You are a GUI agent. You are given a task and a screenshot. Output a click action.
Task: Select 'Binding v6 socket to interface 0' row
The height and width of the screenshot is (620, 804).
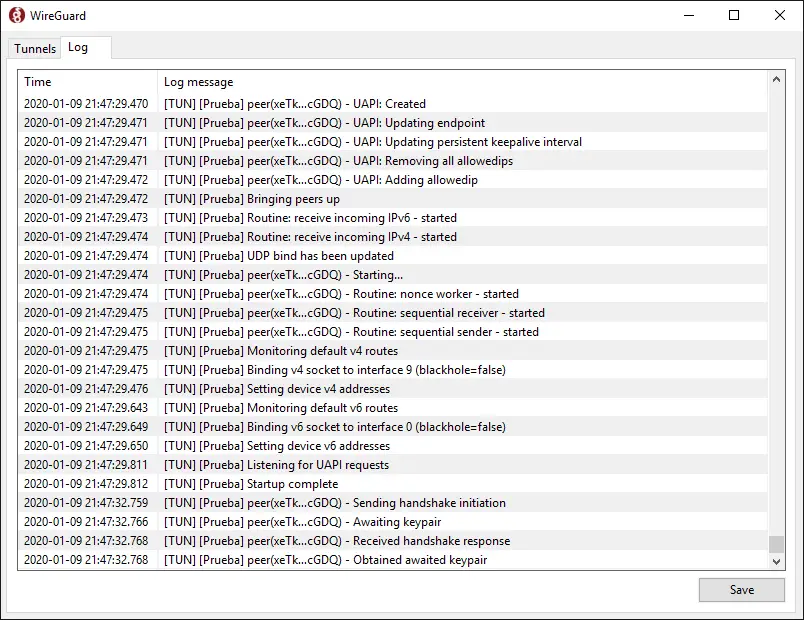pos(393,426)
